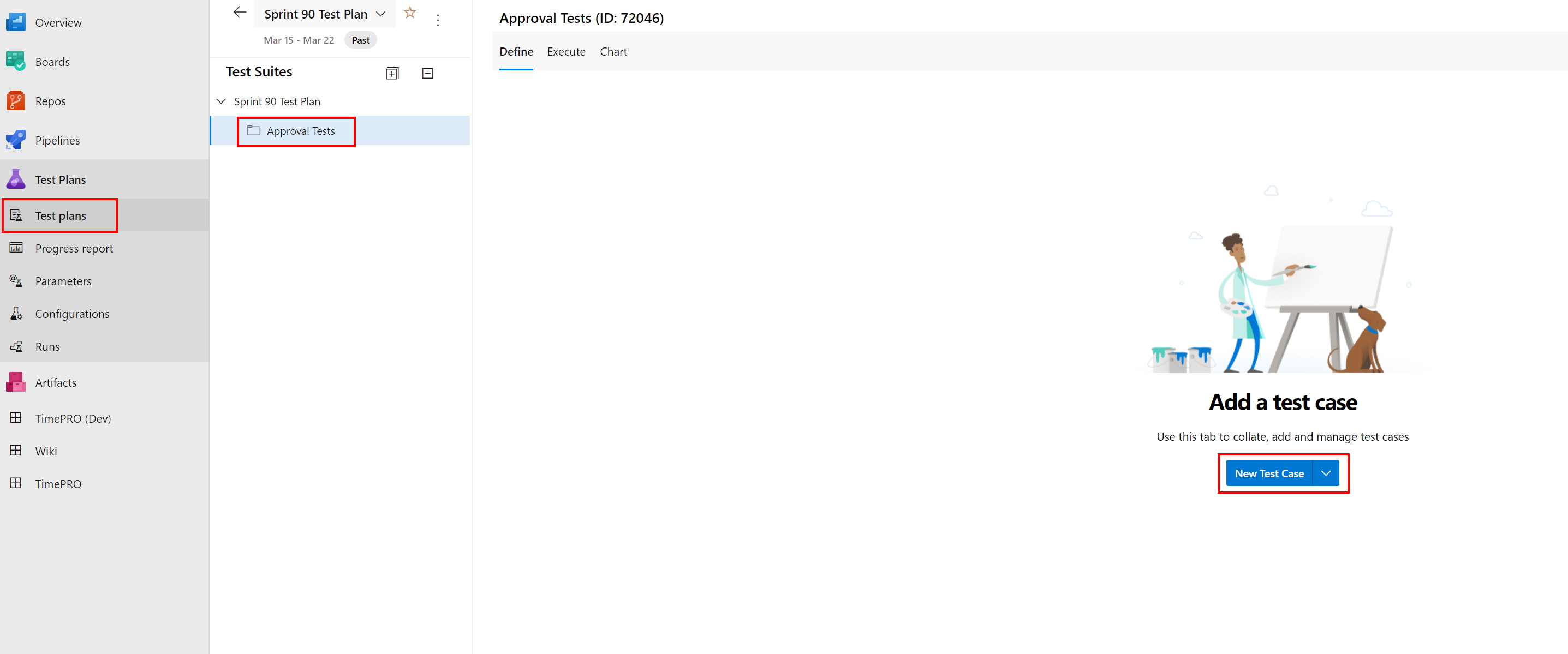Viewport: 1568px width, 654px height.
Task: Expand all test suites icon
Action: pyautogui.click(x=392, y=74)
